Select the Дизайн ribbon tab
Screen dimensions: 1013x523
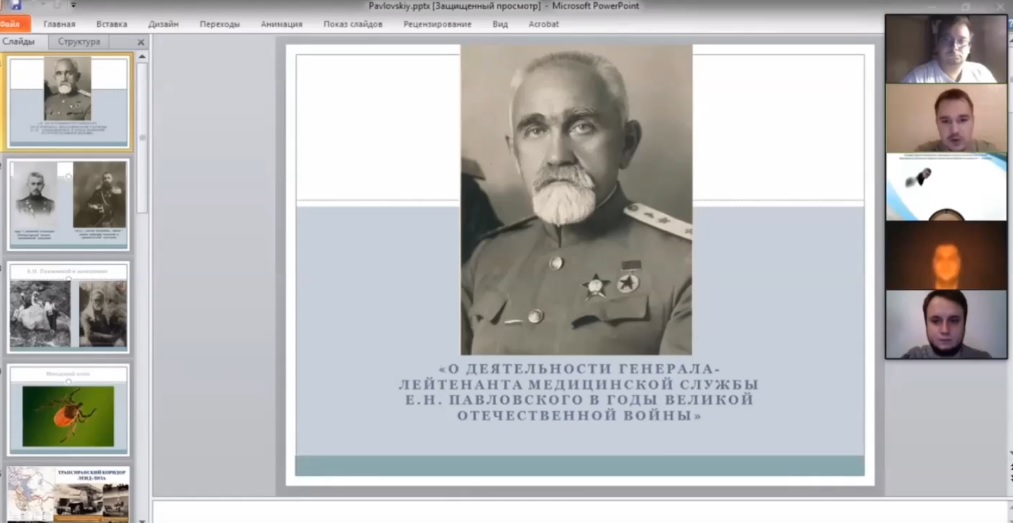(x=163, y=24)
